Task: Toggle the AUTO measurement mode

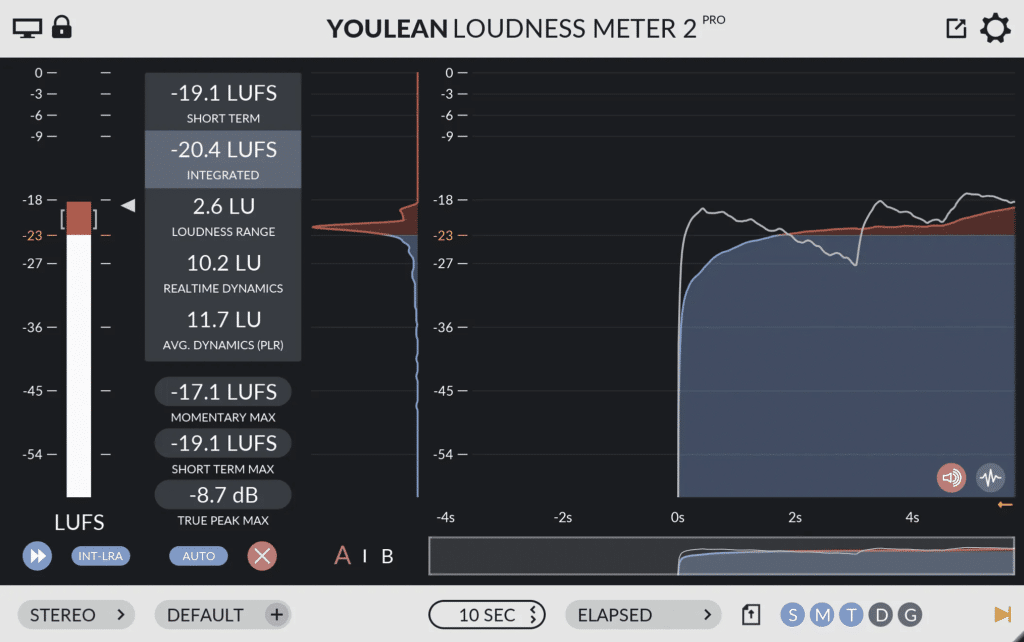Action: (x=198, y=556)
